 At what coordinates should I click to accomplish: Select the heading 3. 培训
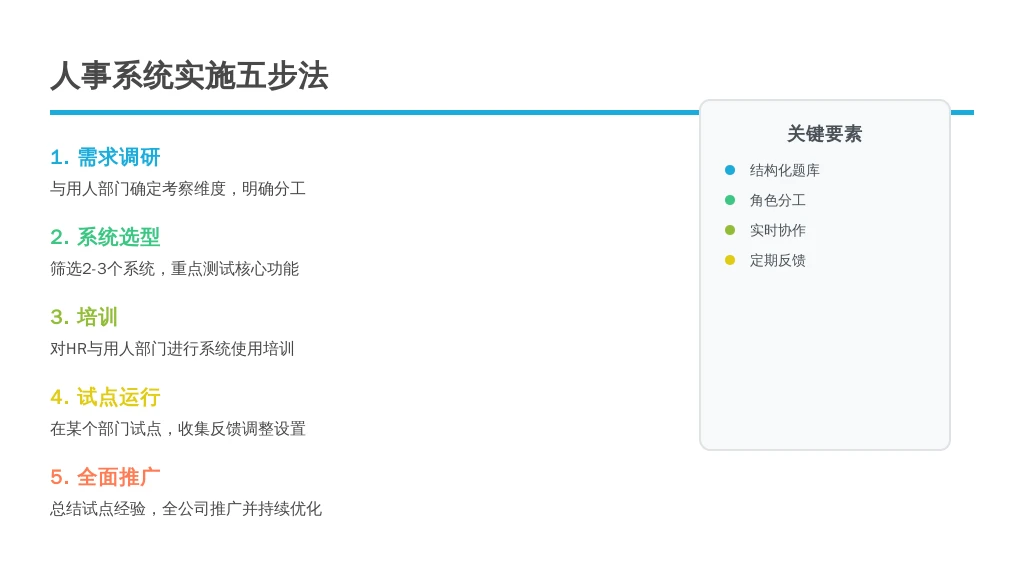[84, 317]
